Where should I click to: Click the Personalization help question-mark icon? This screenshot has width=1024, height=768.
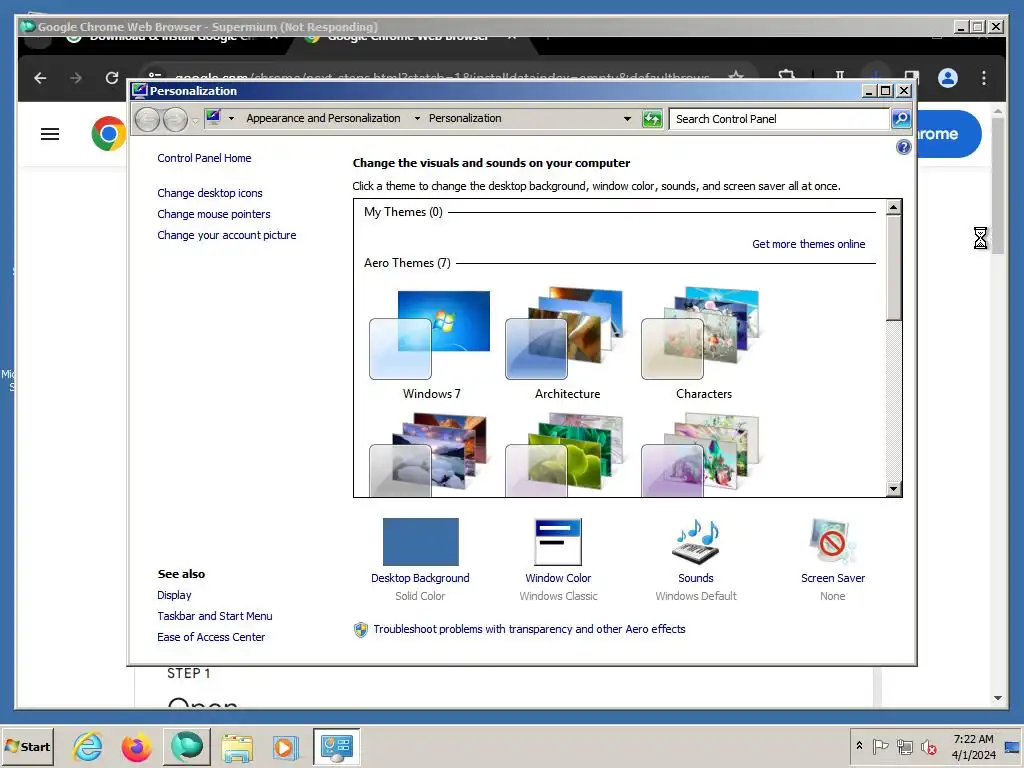click(x=903, y=147)
